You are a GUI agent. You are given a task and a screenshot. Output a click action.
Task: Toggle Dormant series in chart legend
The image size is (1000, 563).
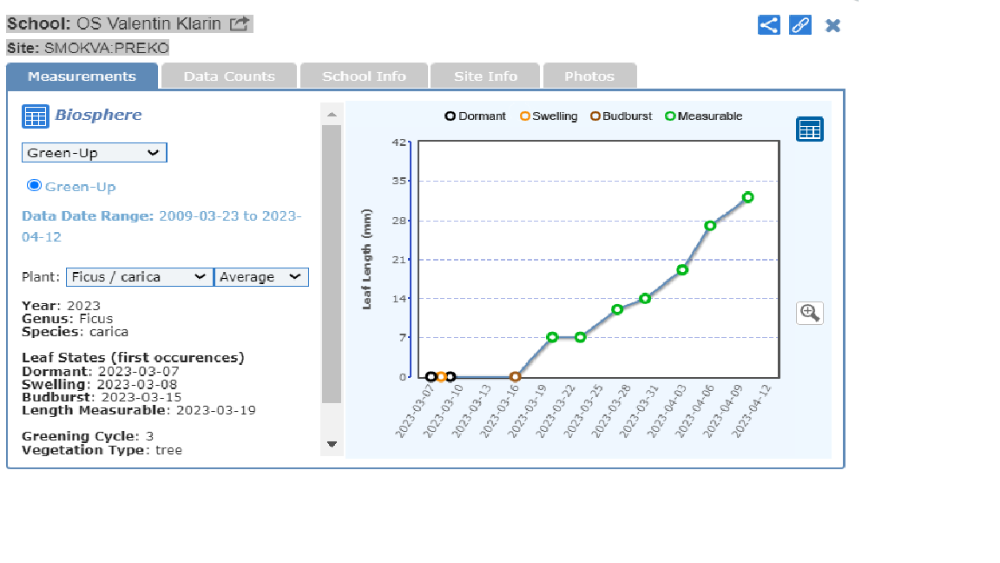point(475,116)
